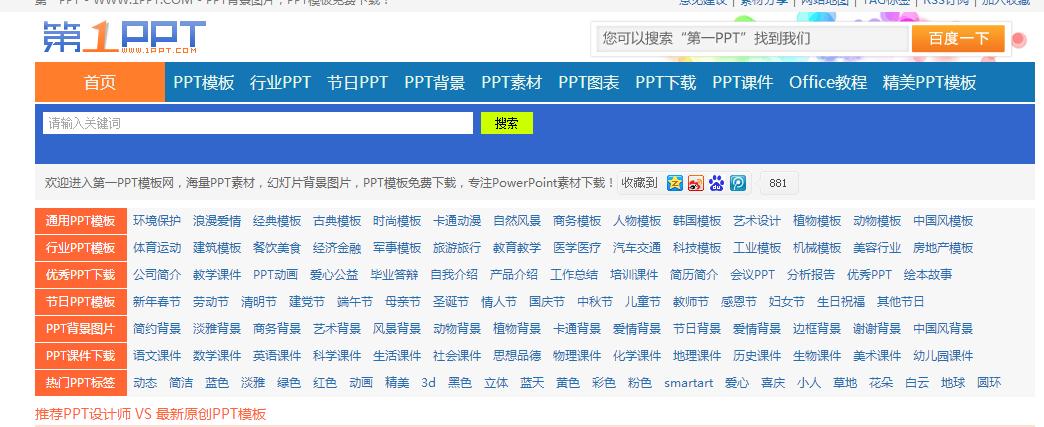1044x427 pixels.
Task: Open the 生日祝福 link
Action: (841, 302)
